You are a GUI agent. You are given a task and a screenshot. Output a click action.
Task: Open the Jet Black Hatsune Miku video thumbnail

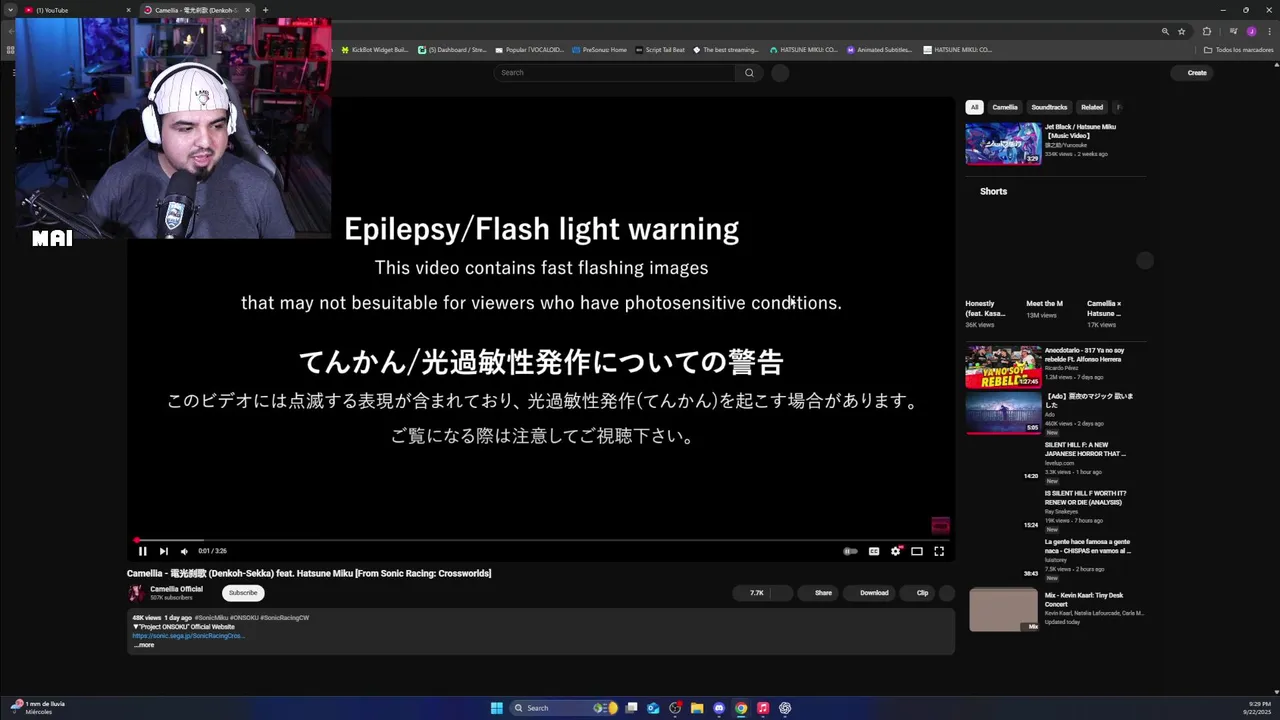(1003, 144)
